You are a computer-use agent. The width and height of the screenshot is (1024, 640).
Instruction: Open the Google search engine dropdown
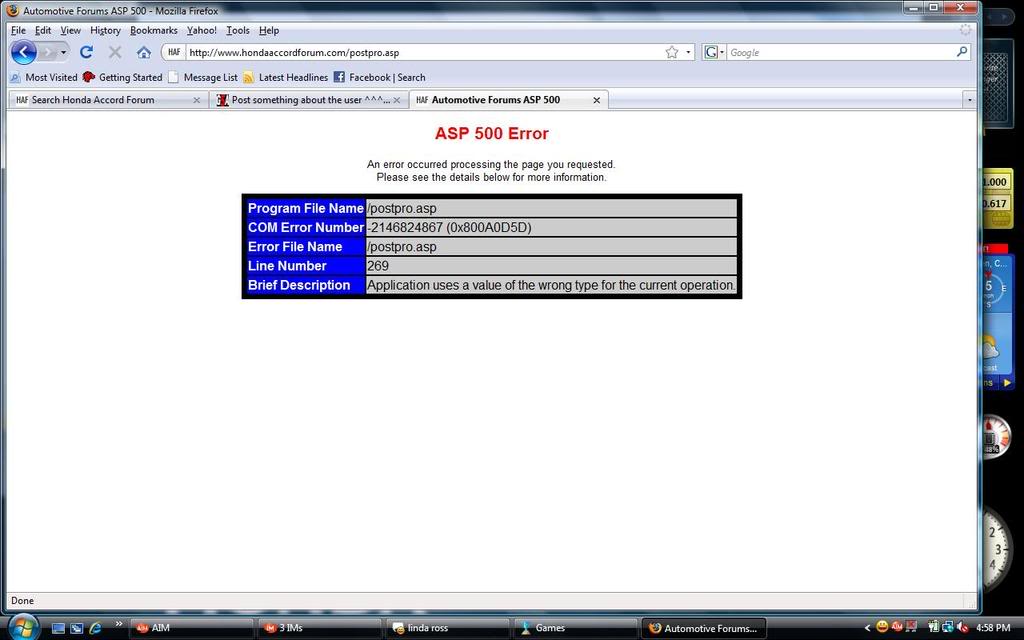[723, 52]
